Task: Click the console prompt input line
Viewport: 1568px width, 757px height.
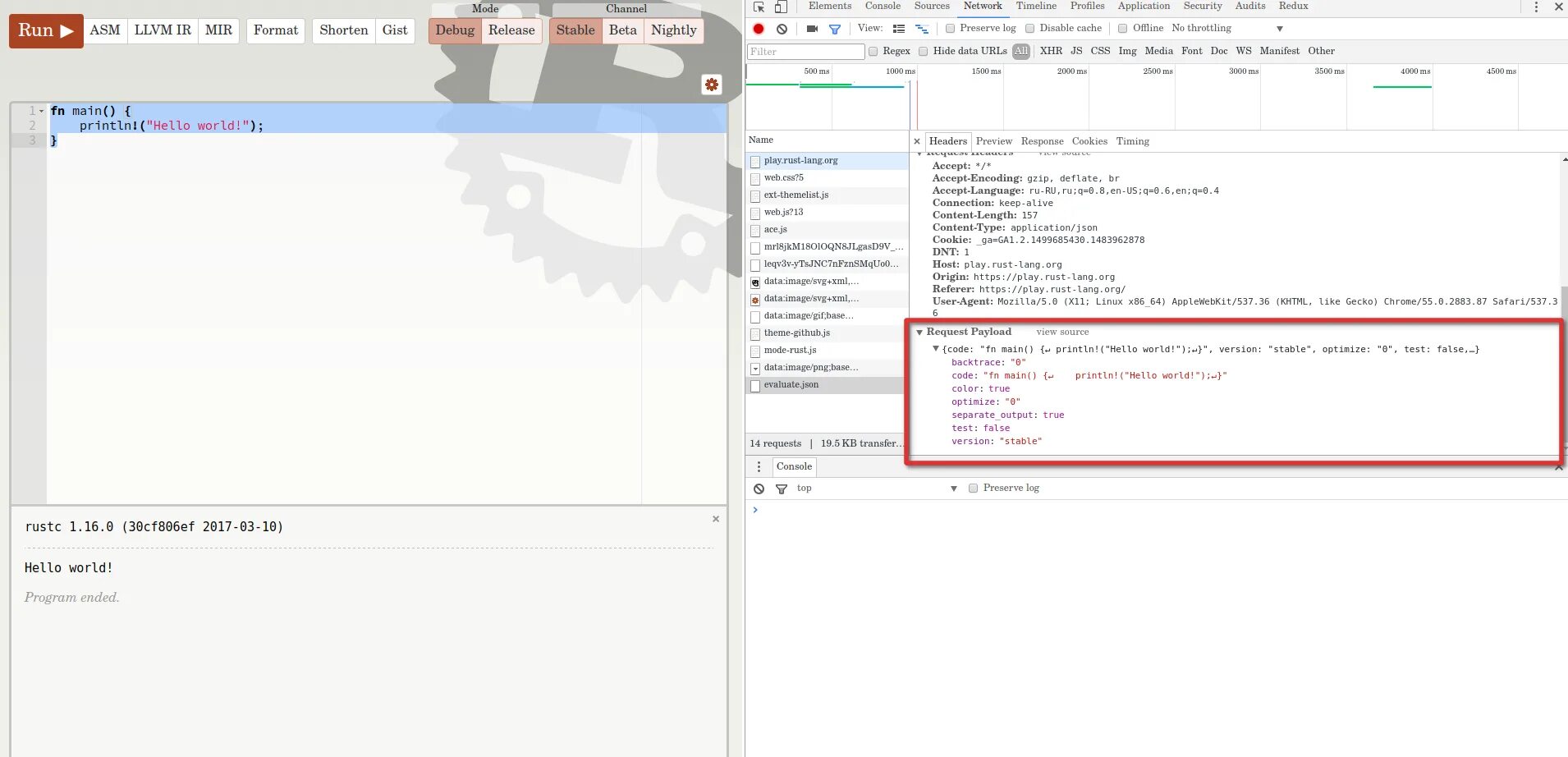Action: (x=1157, y=510)
